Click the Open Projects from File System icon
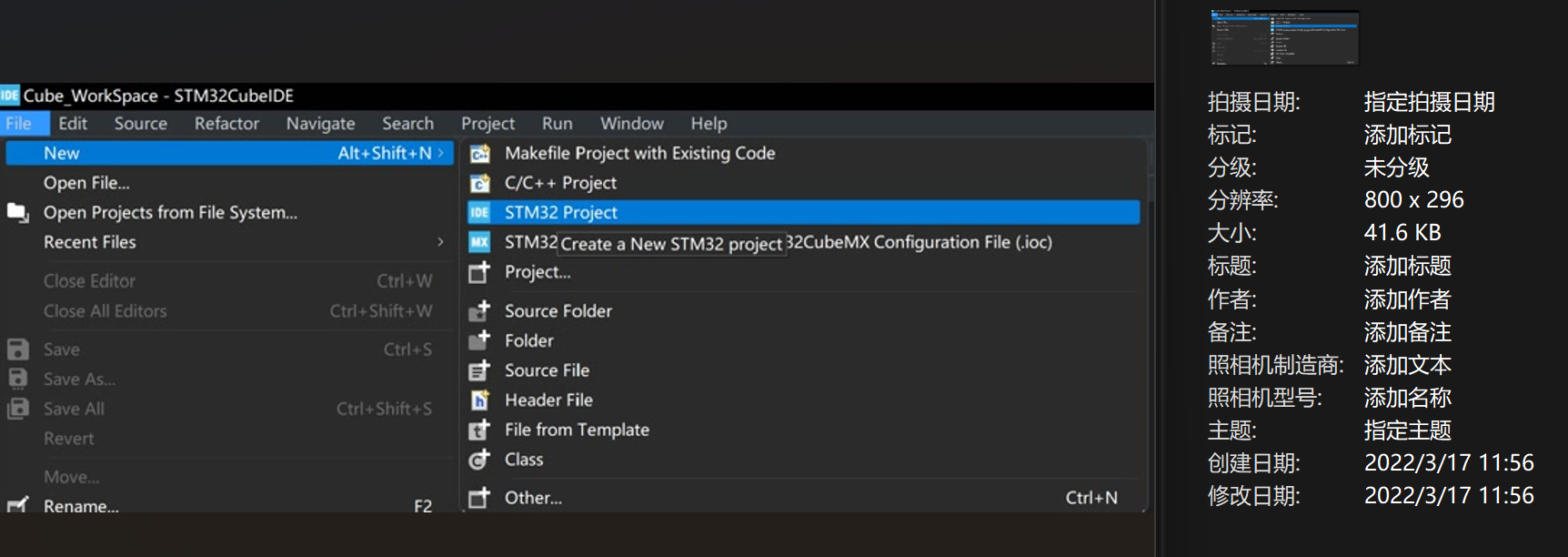This screenshot has height=557, width=1568. pos(18,212)
